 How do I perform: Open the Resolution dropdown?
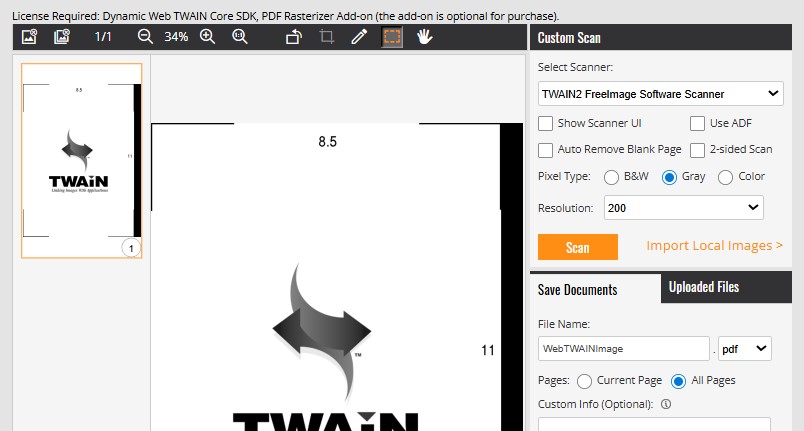684,208
